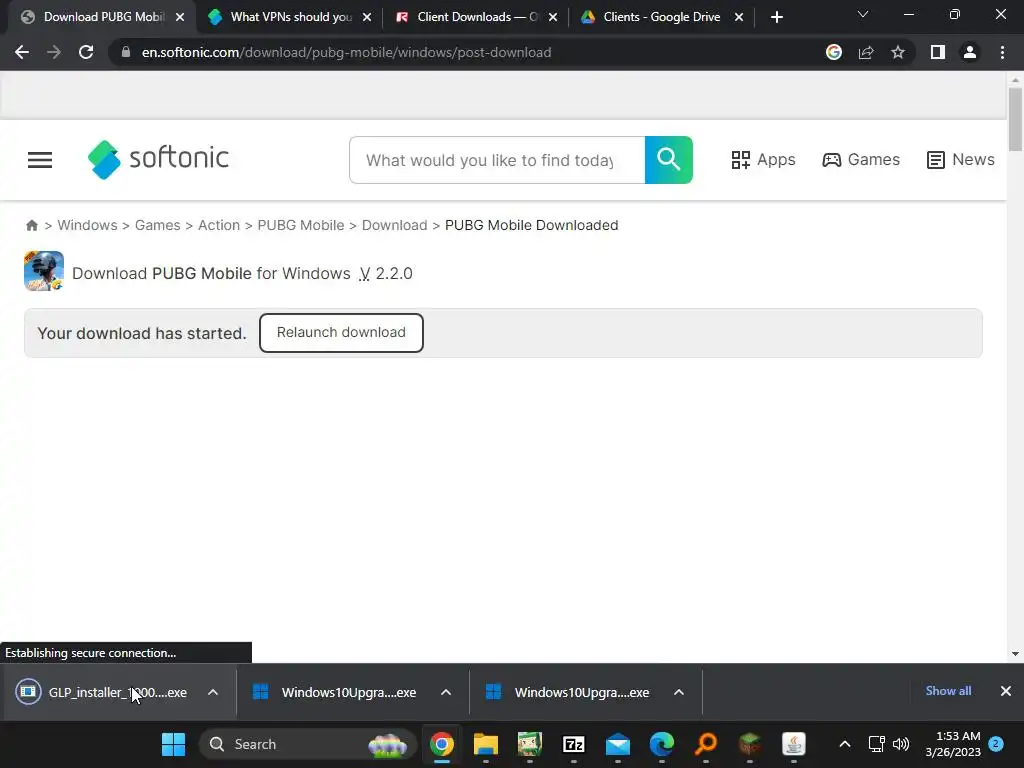The height and width of the screenshot is (768, 1024).
Task: Open first Windows10Upgrade download item
Action: [x=336, y=692]
